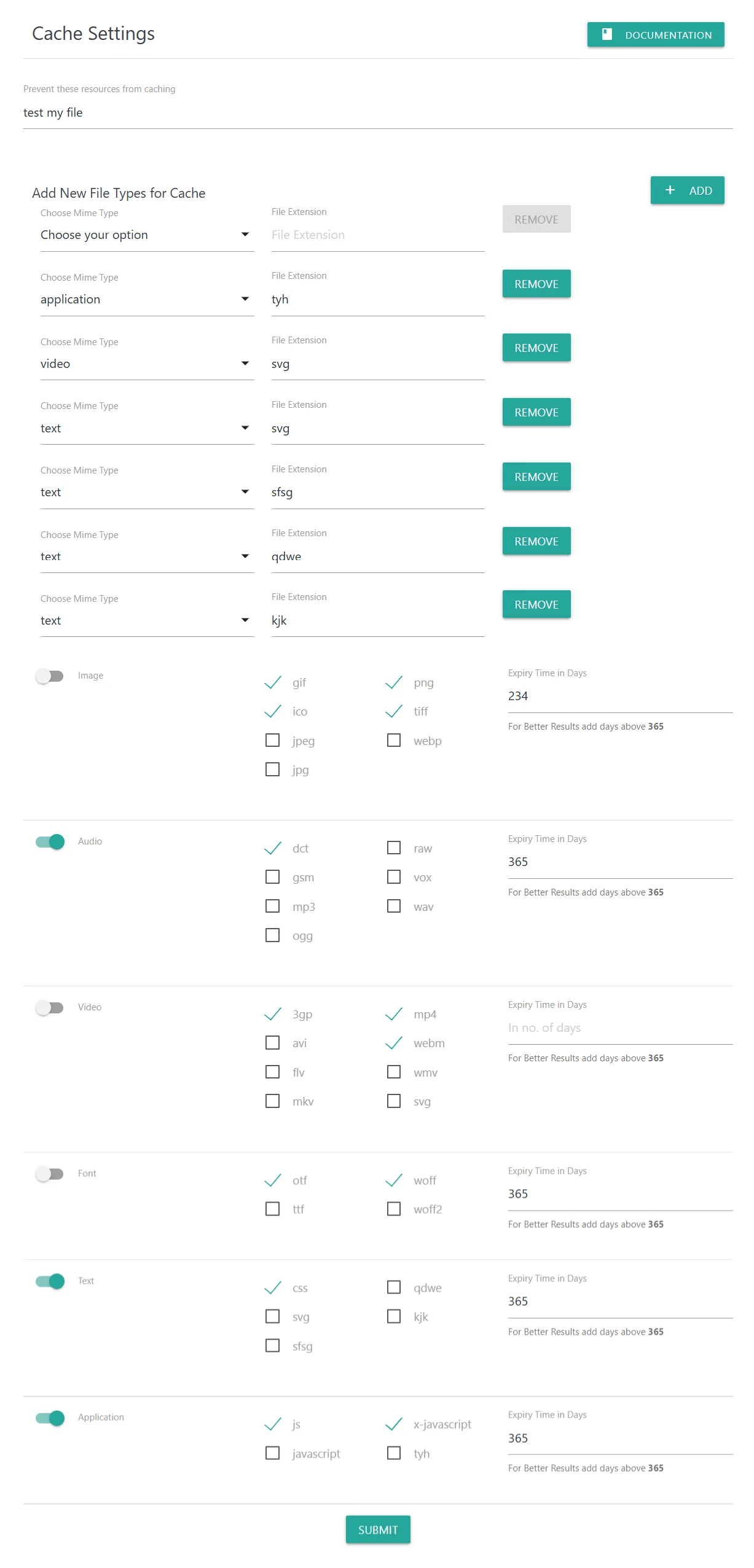Turn off the Audio cache toggle
The image size is (754, 1568).
click(50, 841)
